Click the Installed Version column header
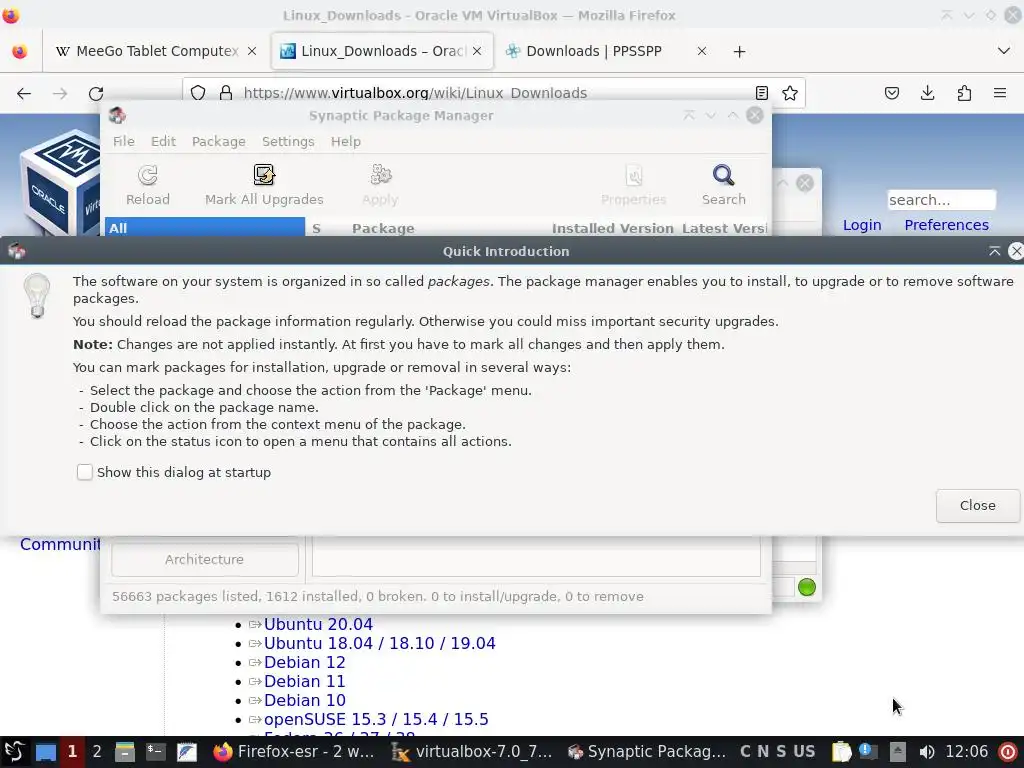The image size is (1024, 768). click(613, 228)
